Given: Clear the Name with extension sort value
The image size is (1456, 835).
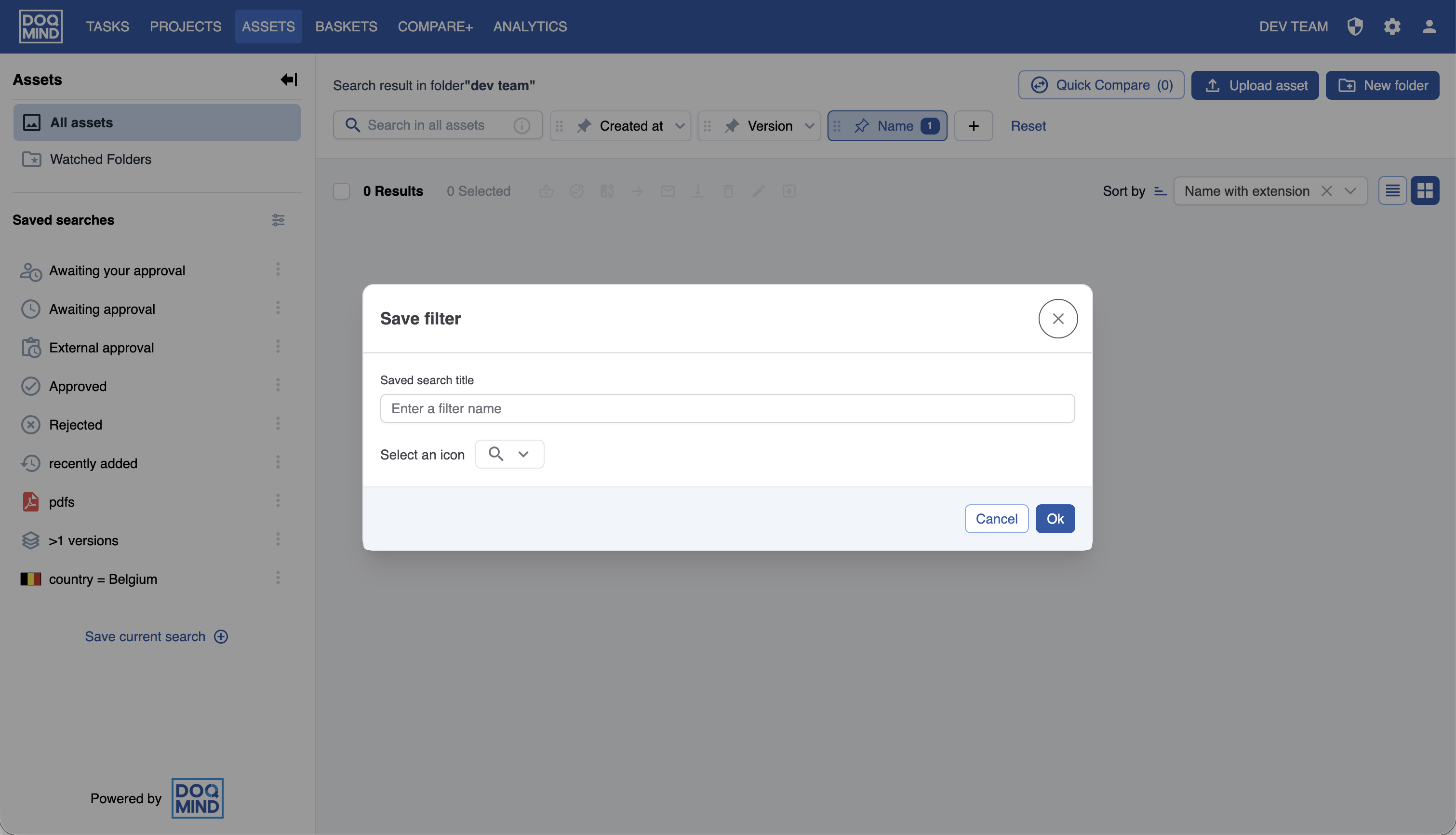Looking at the screenshot, I should [1326, 191].
